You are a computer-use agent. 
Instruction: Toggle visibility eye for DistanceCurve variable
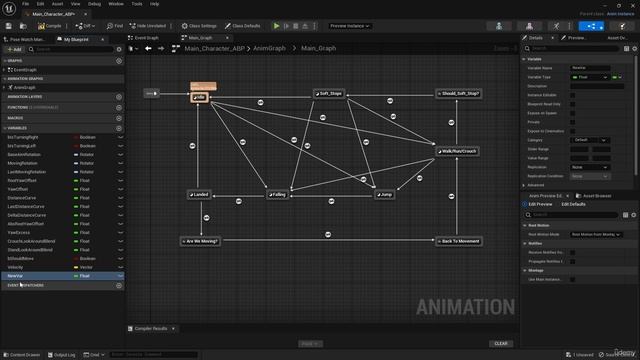(120, 198)
